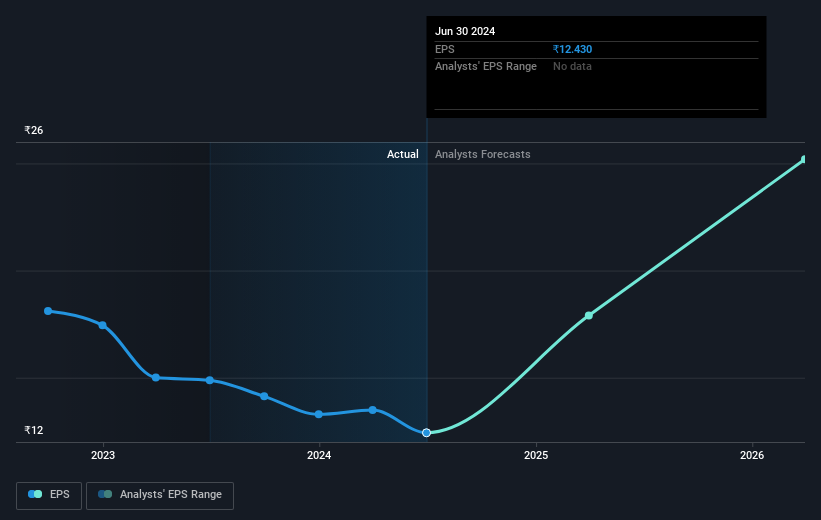Click the 2023 x-axis label
The height and width of the screenshot is (520, 821).
103,455
